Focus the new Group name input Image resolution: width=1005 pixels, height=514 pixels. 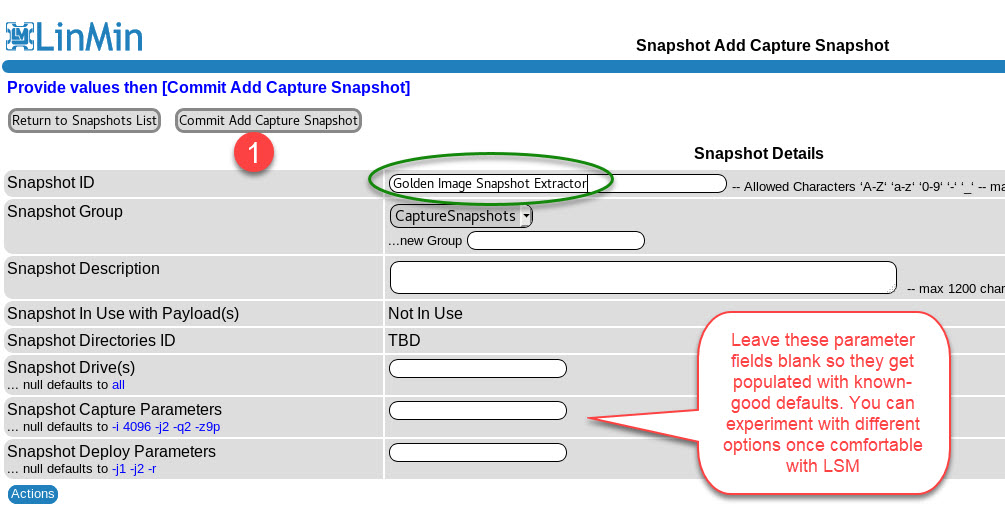pos(555,241)
